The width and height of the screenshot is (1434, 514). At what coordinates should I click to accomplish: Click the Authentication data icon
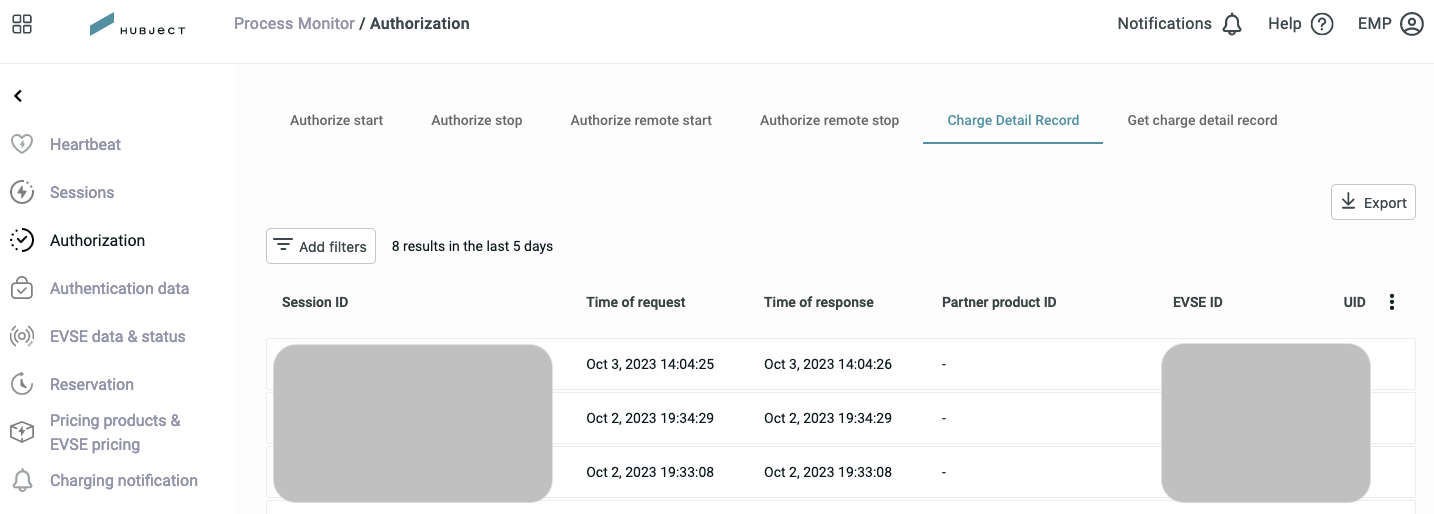coord(22,288)
